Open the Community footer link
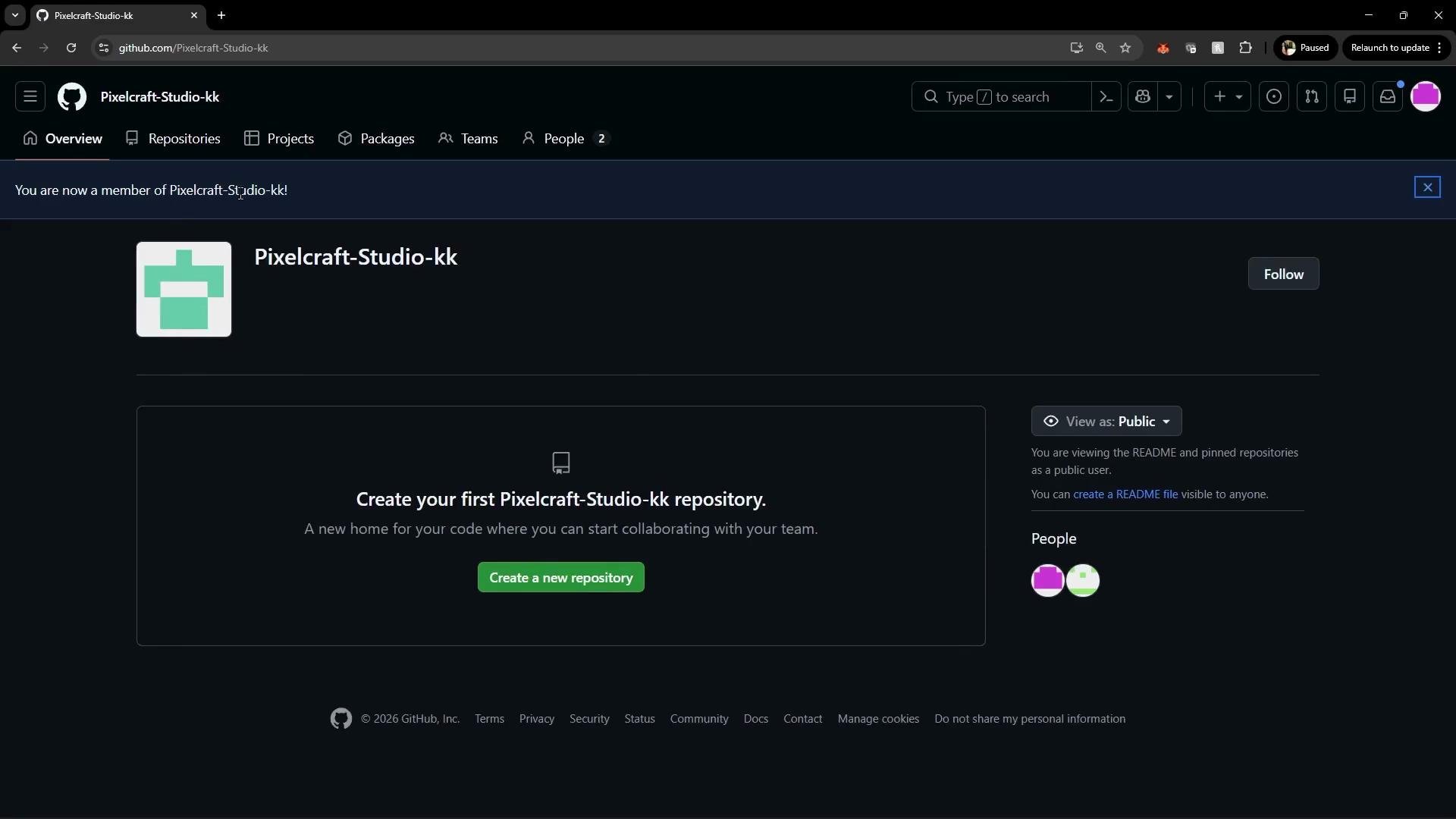The width and height of the screenshot is (1456, 819). coord(699,718)
